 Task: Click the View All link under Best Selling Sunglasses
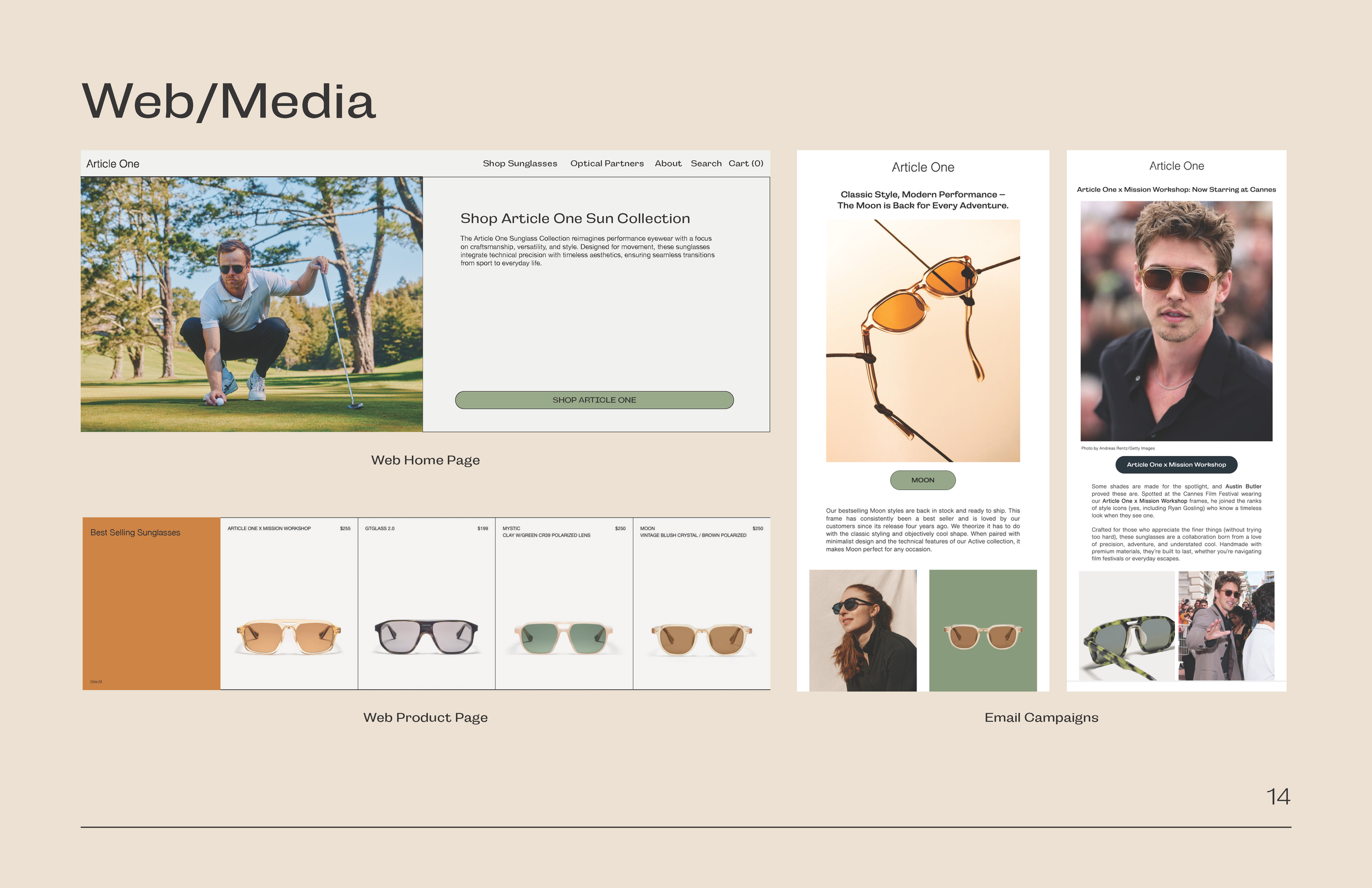[x=96, y=681]
